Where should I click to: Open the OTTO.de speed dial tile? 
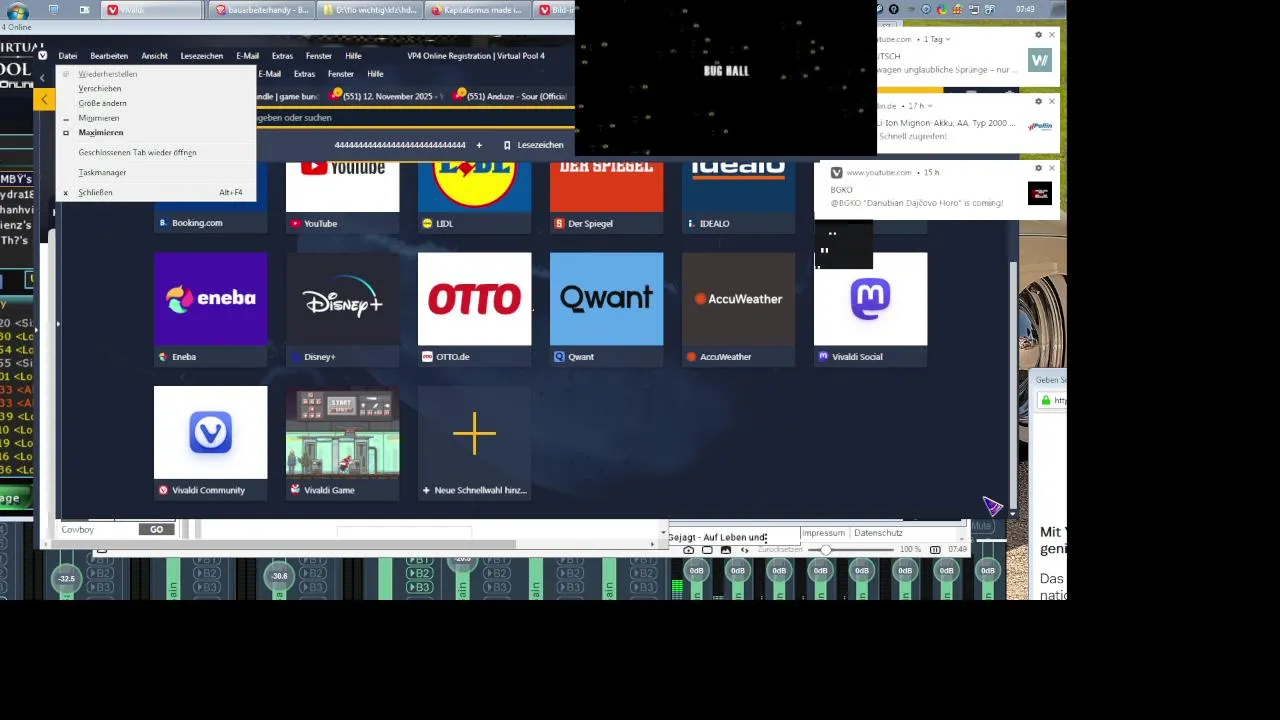click(x=474, y=309)
